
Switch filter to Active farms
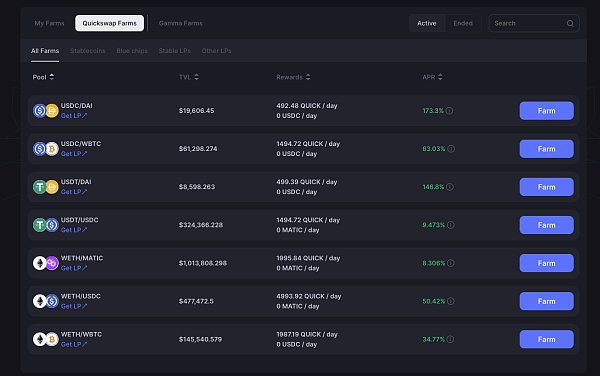[x=427, y=23]
